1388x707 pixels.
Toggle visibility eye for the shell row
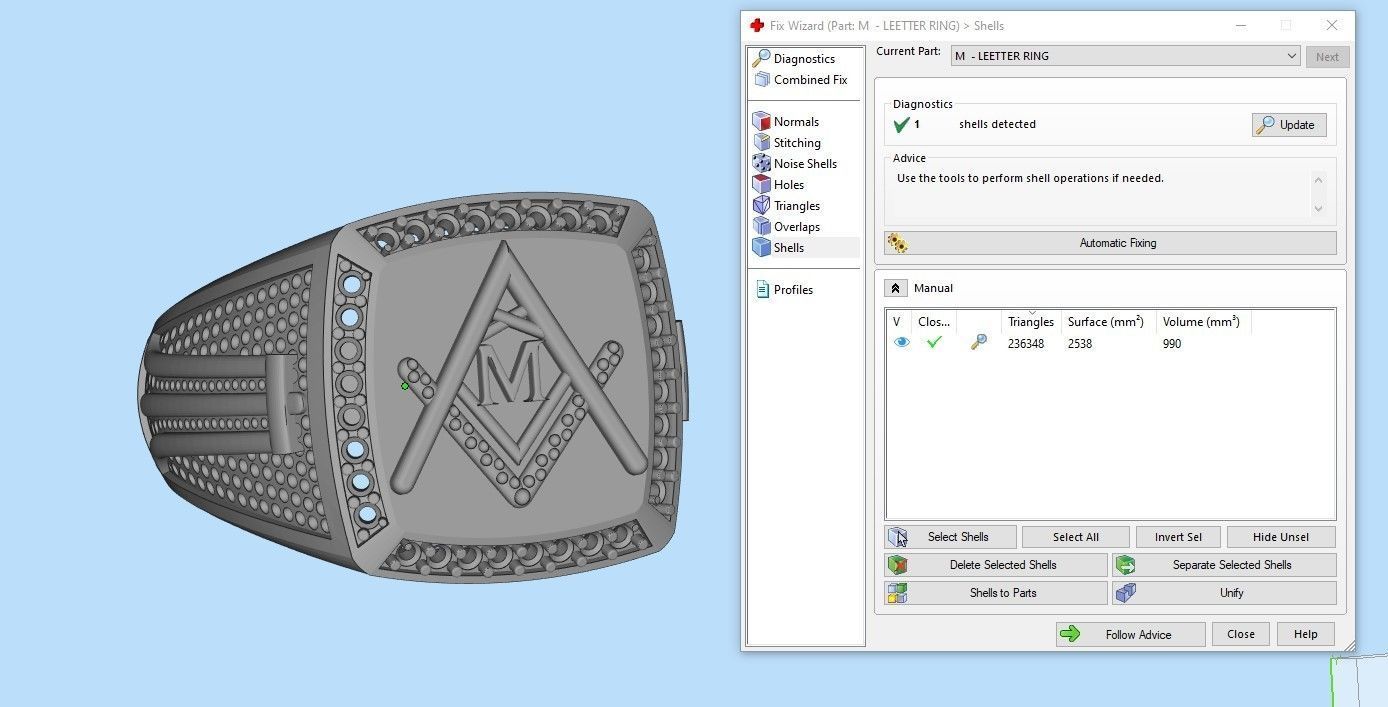tap(901, 343)
